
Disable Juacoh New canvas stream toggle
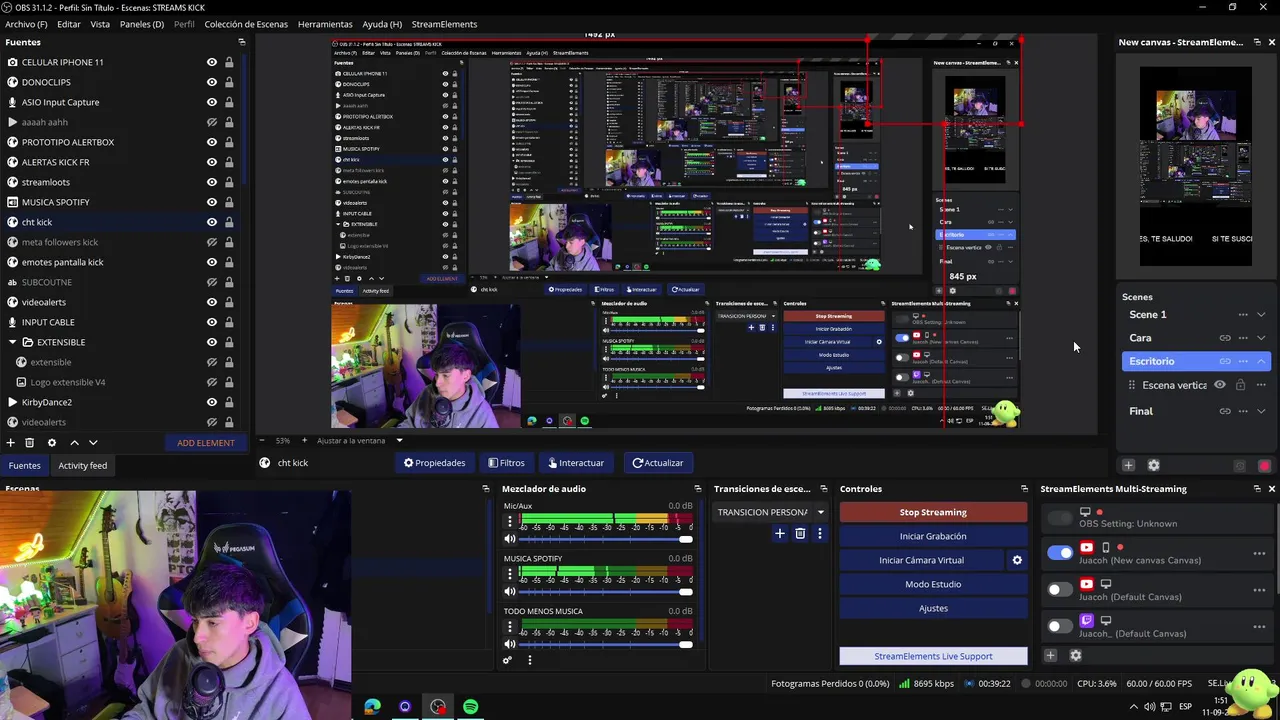[1059, 552]
